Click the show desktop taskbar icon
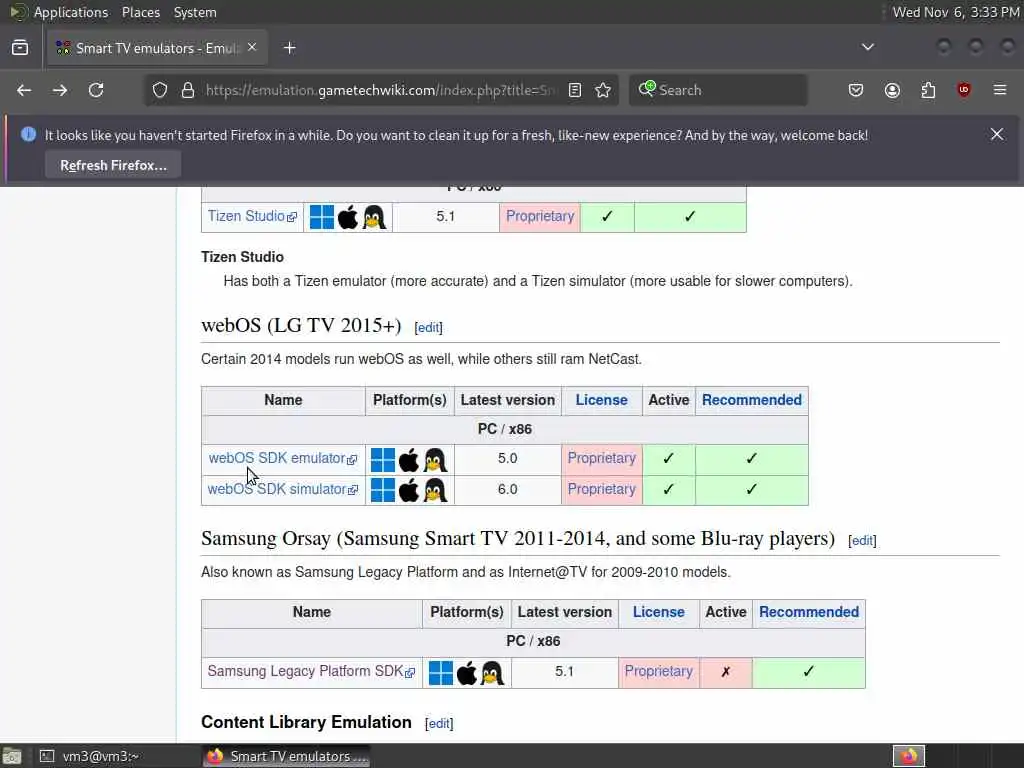Screen dimensions: 1024x768 12,756
